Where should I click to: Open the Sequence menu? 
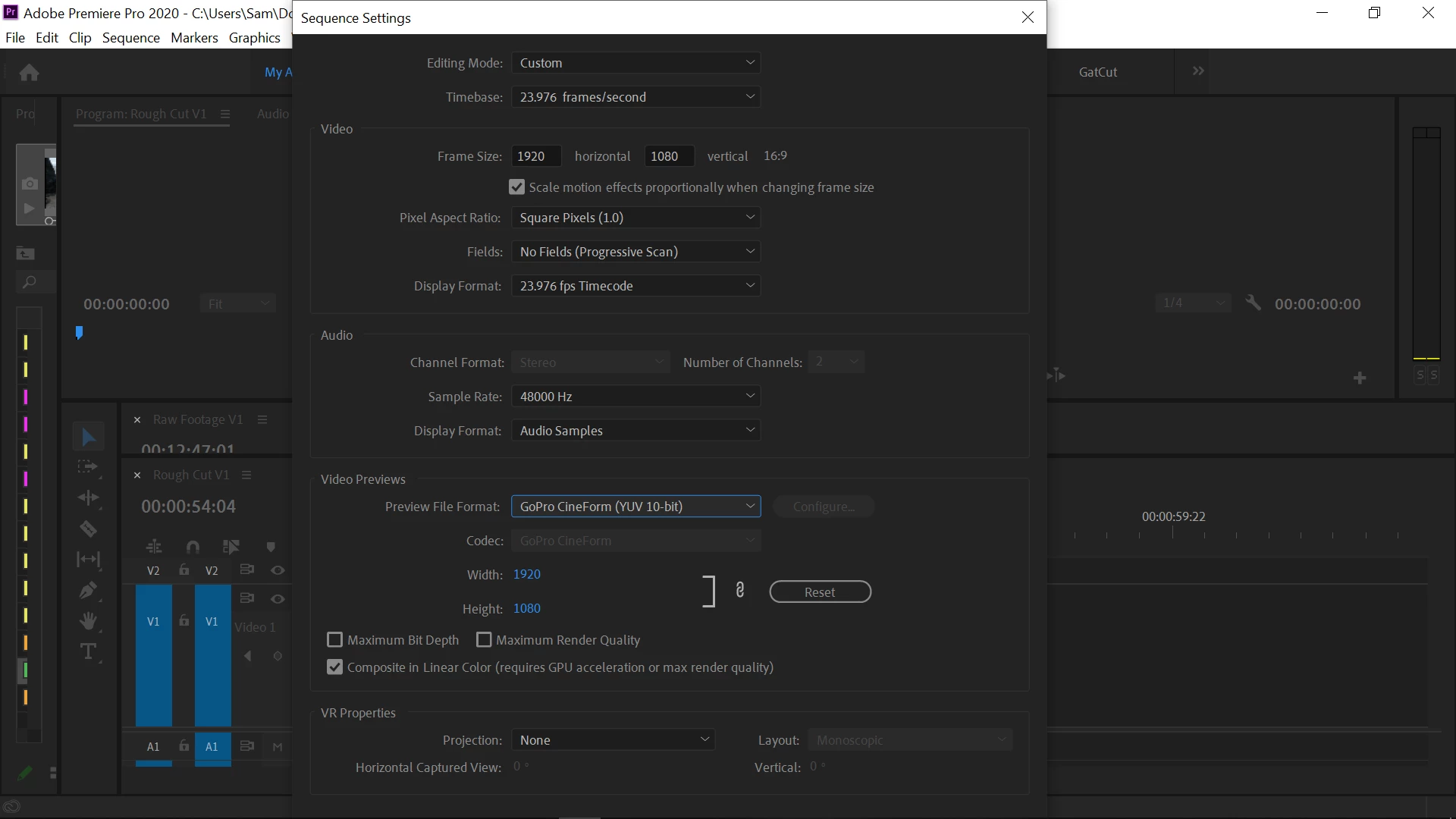tap(130, 38)
